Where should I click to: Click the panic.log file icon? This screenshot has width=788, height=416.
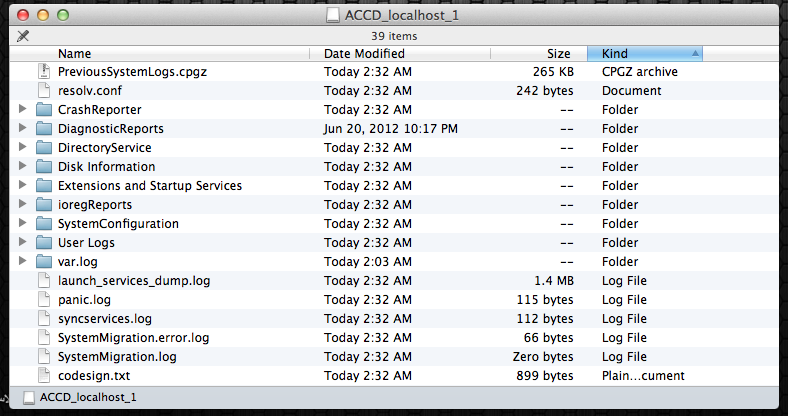tap(43, 300)
